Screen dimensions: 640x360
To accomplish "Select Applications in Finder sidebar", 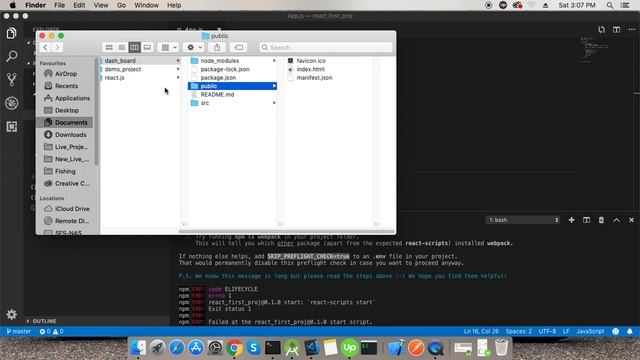I will click(72, 98).
